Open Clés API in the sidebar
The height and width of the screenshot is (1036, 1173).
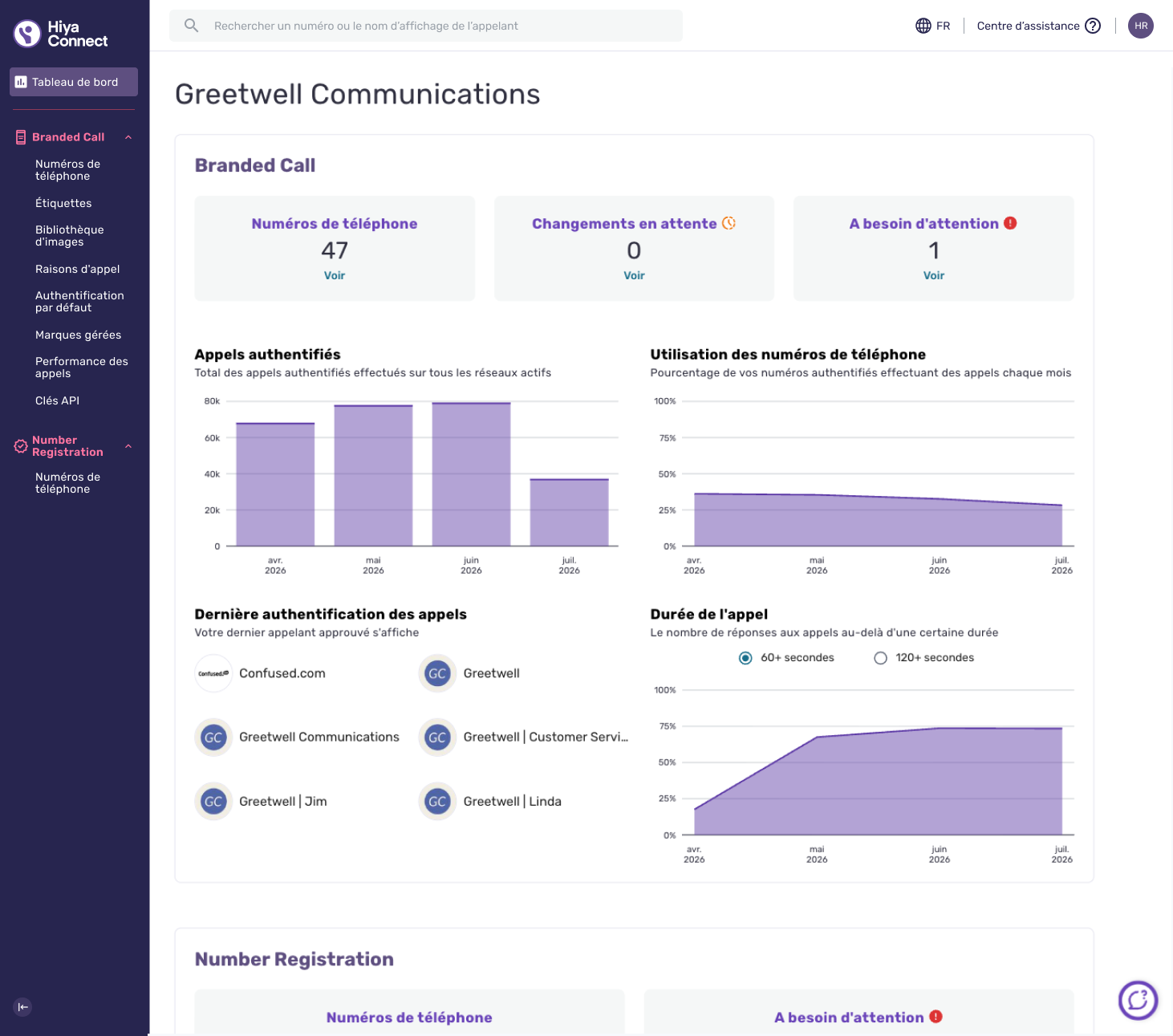pos(57,400)
